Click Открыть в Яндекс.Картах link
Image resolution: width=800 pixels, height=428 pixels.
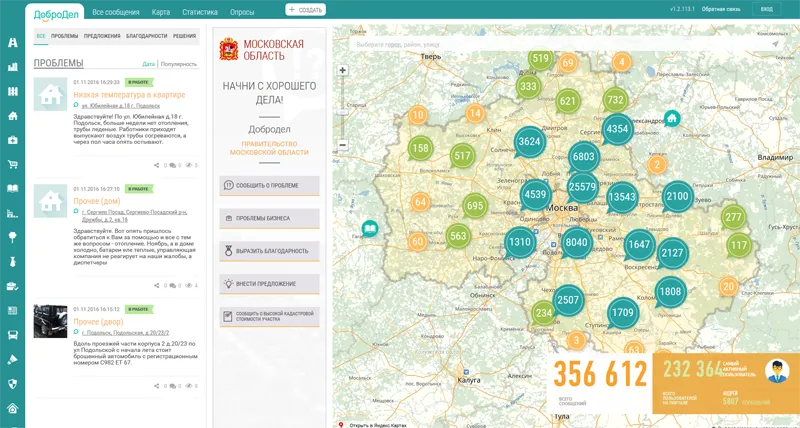tap(378, 425)
